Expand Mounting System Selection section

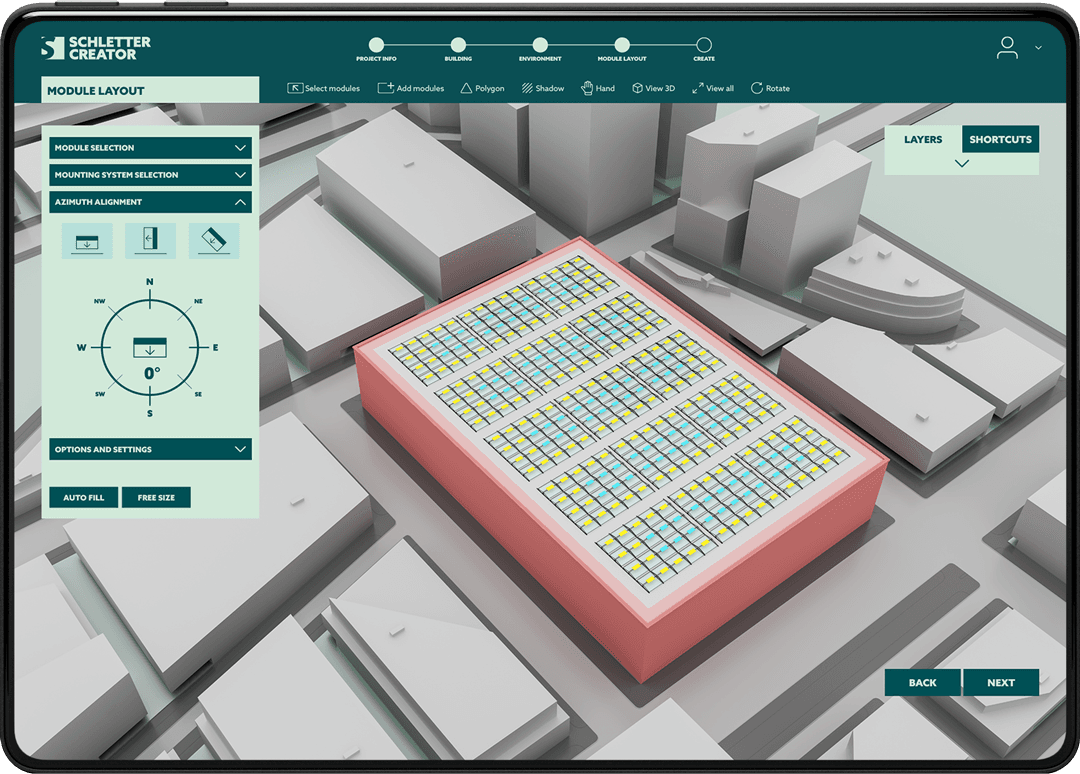coord(150,175)
